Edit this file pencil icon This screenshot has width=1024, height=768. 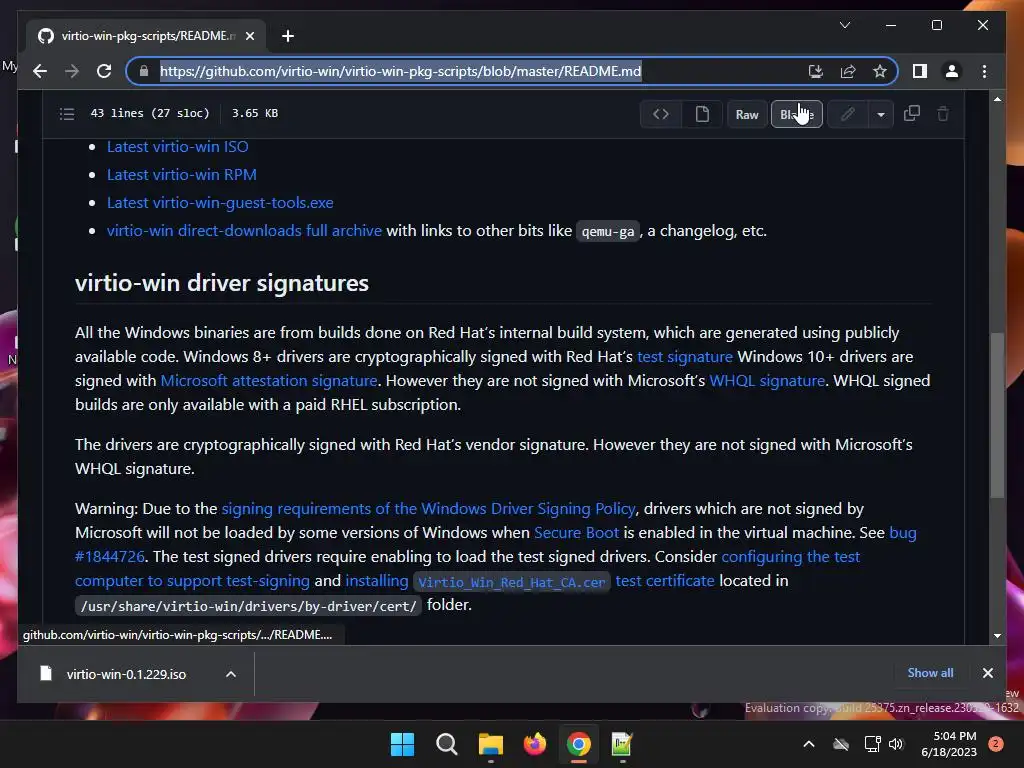(x=848, y=114)
